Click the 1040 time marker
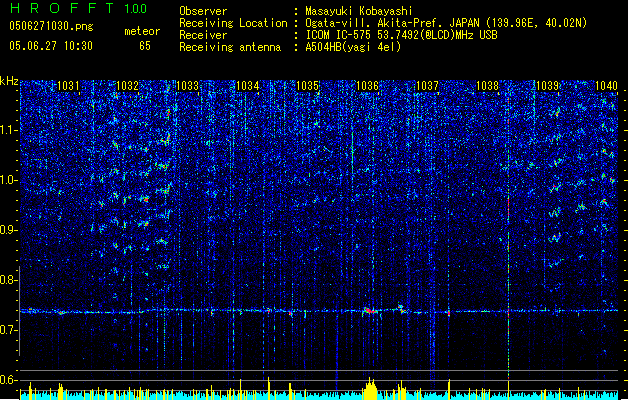629x400 pixels. (x=606, y=85)
